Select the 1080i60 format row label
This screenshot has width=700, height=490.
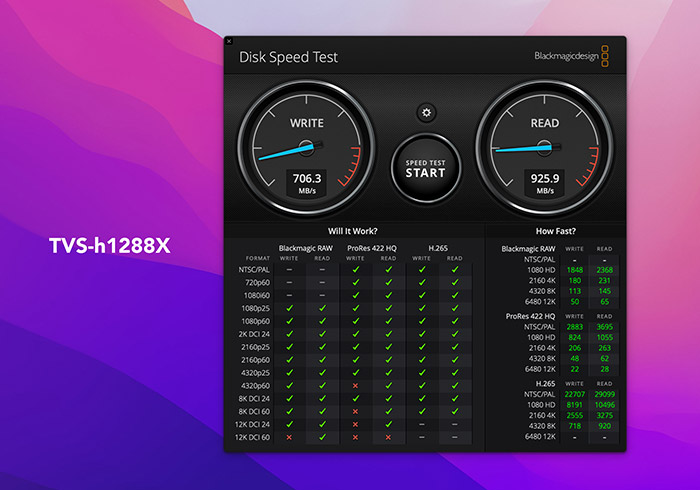[257, 295]
